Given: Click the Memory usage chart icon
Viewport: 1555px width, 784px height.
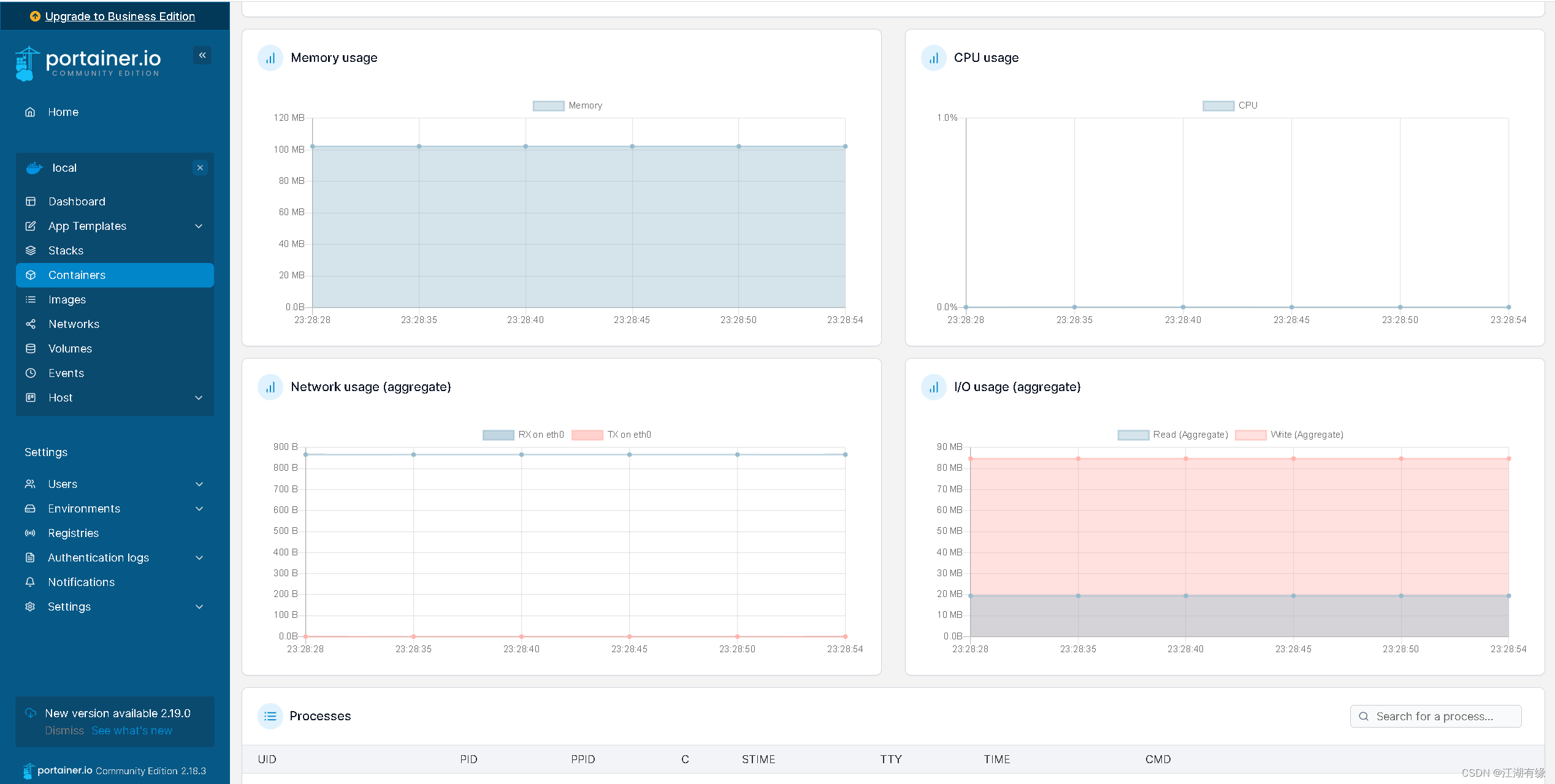Looking at the screenshot, I should (x=270, y=58).
